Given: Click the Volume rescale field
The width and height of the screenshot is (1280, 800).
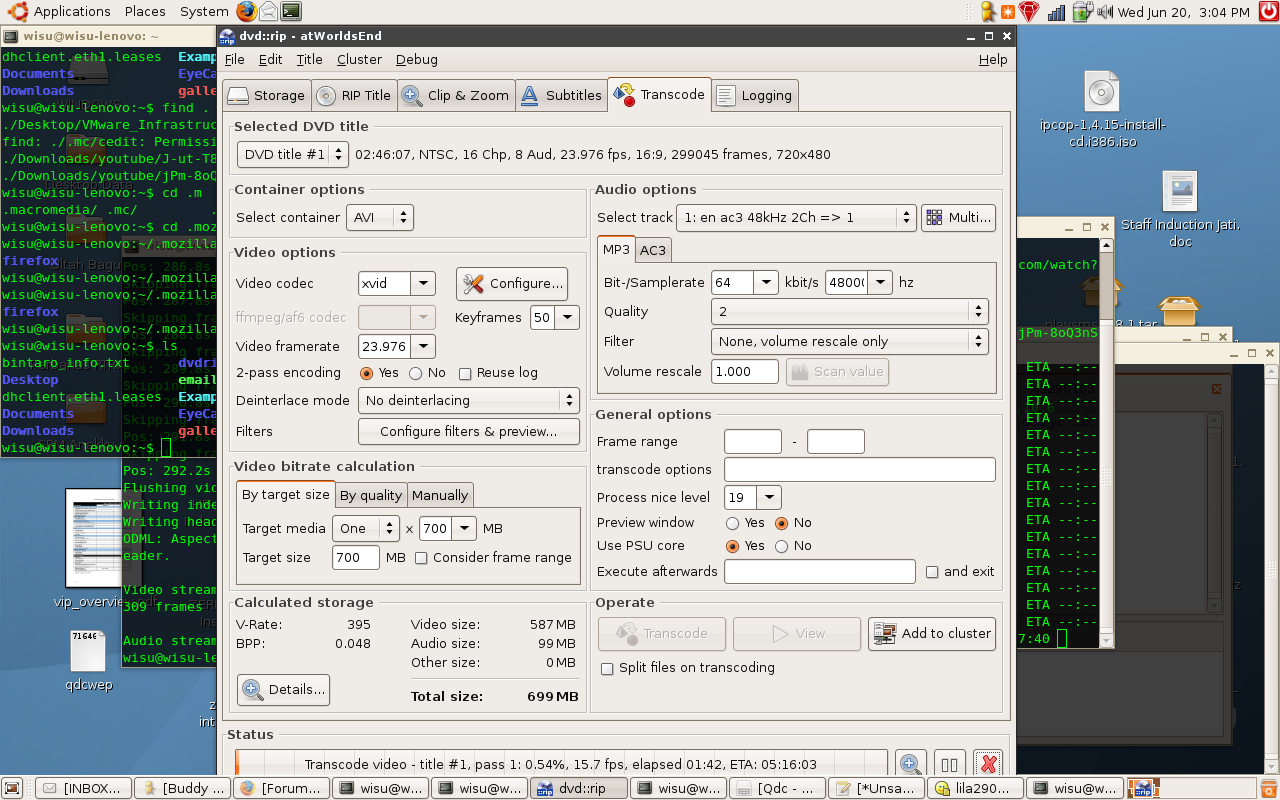Looking at the screenshot, I should [x=745, y=372].
